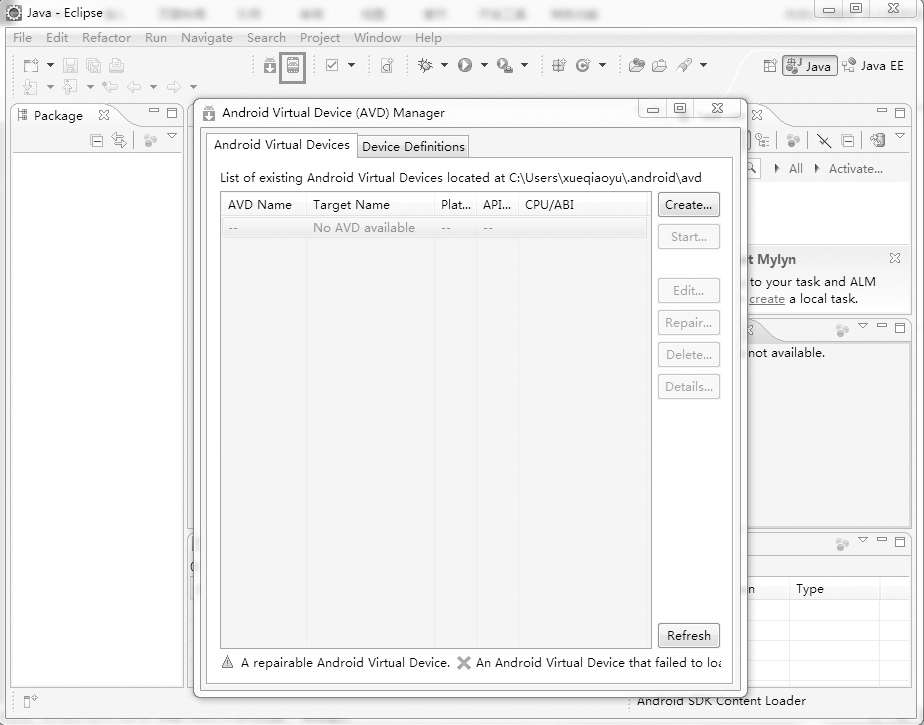Click the Android lint checkmark toolbar icon

(x=332, y=65)
